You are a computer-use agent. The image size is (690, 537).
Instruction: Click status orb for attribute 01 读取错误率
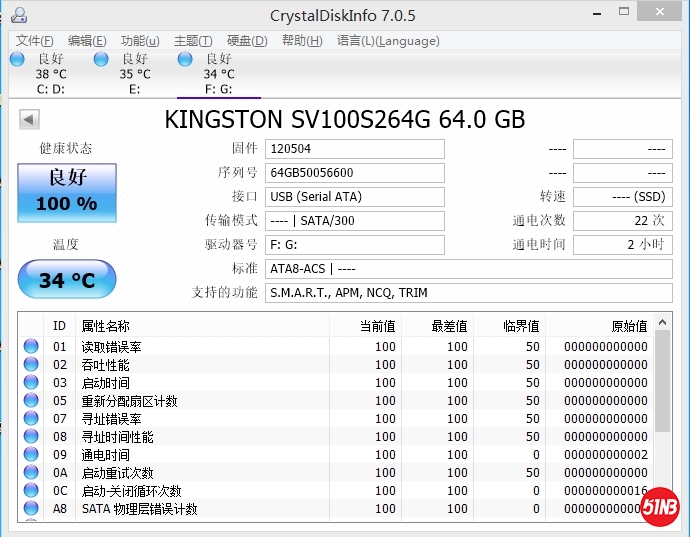[x=31, y=347]
